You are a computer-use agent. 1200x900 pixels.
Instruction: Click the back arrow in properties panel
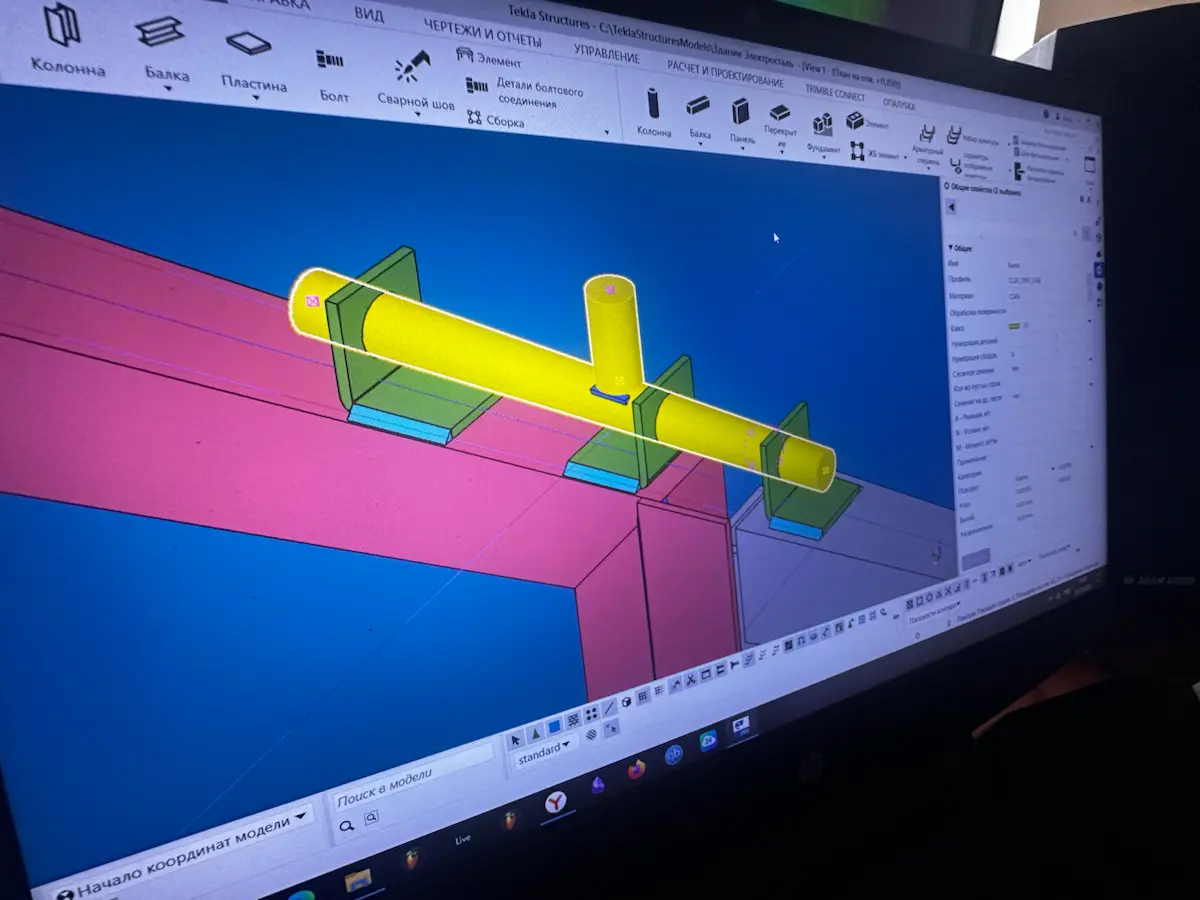point(951,207)
